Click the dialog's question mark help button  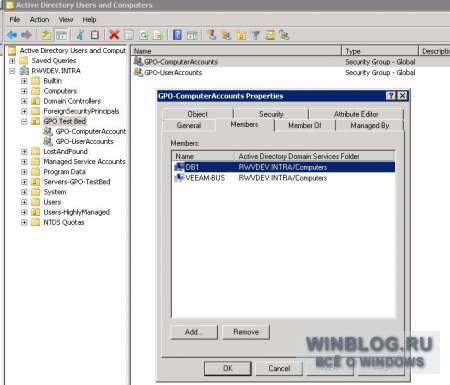coord(391,96)
